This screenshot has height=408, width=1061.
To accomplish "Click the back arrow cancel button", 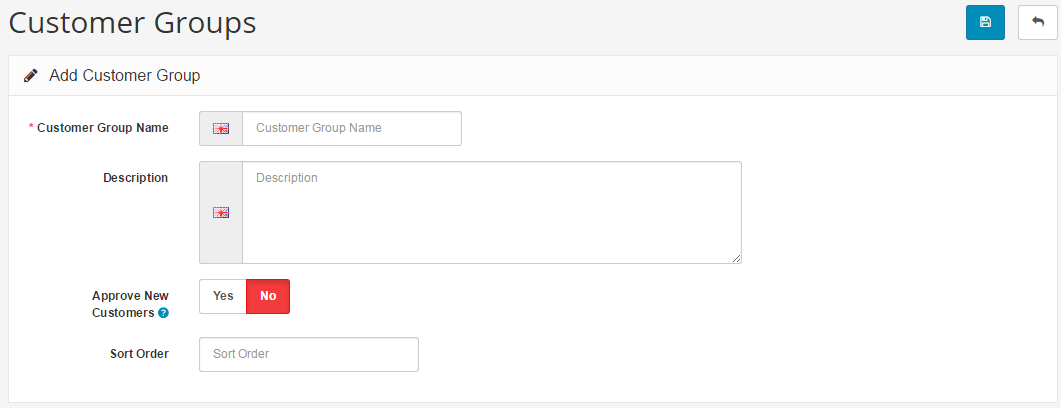I will click(1037, 22).
